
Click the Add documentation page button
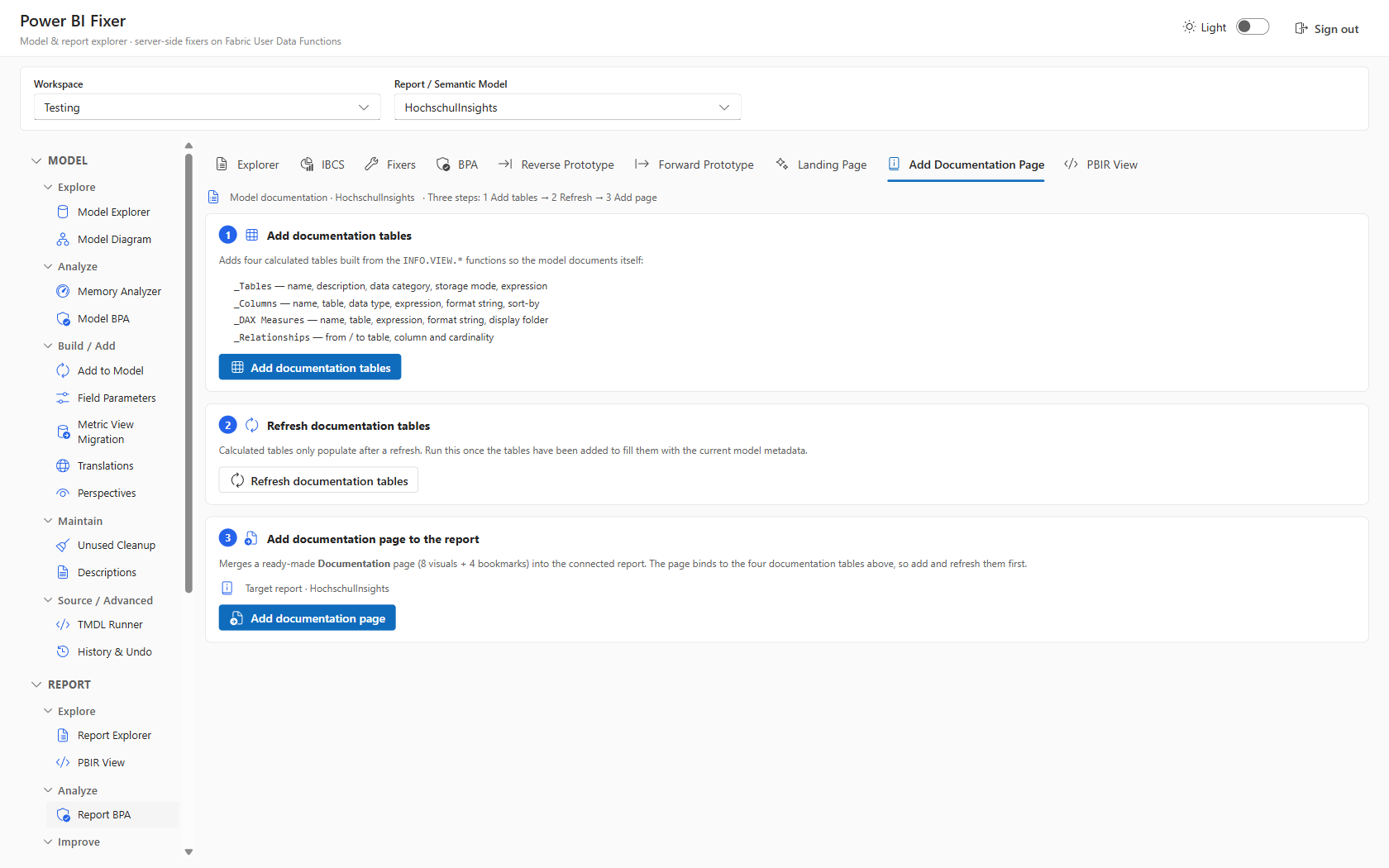click(x=308, y=618)
